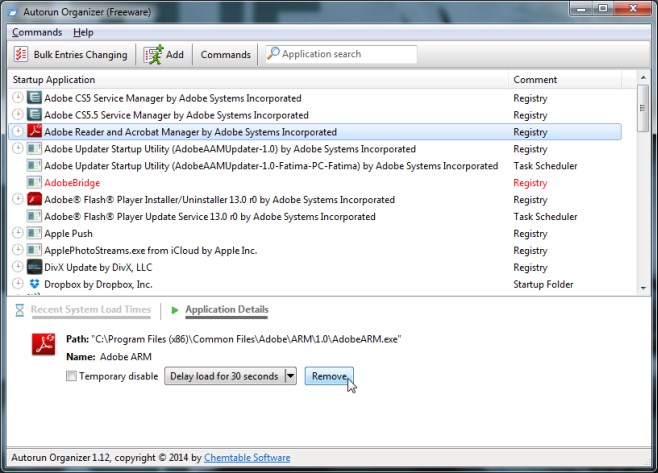Select DivX Update by DivX, LLC entry
This screenshot has width=658, height=473.
[98, 267]
